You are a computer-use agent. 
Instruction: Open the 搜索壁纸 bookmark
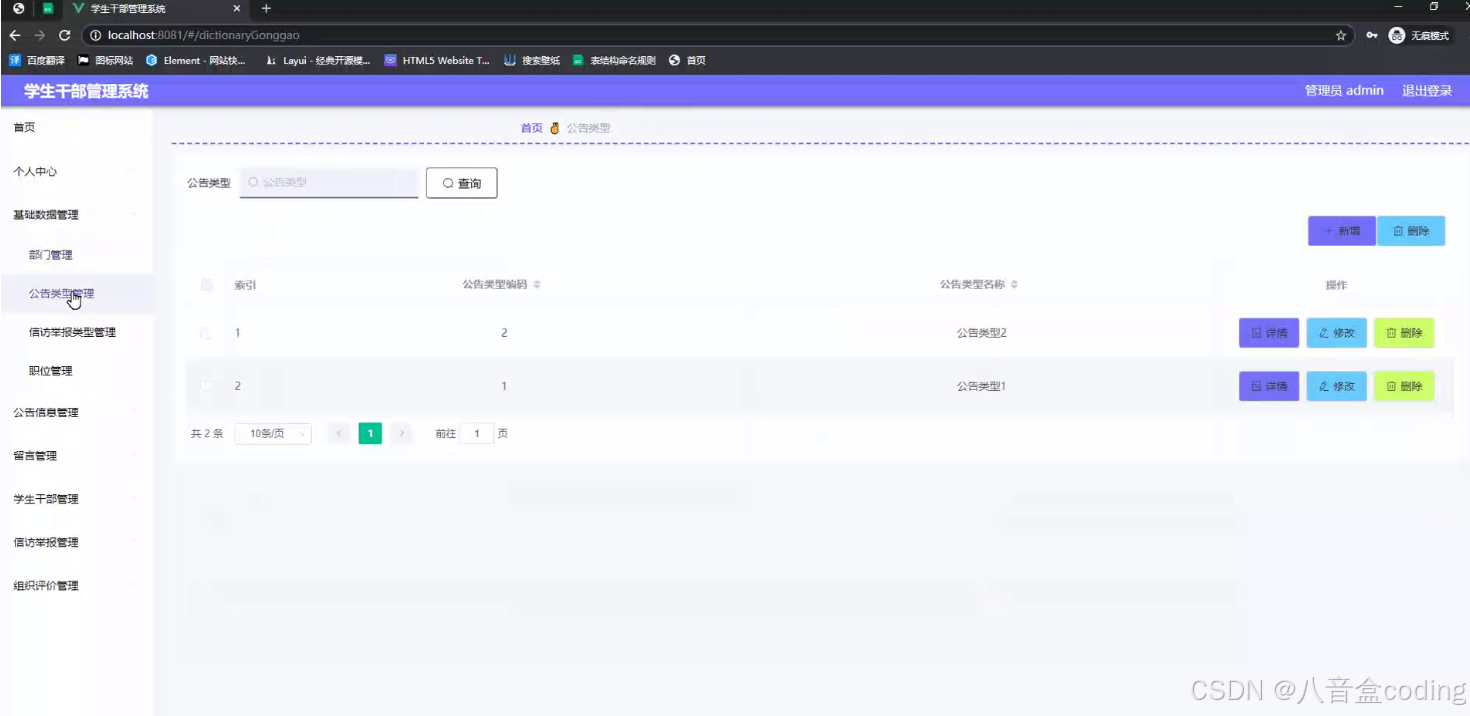532,60
